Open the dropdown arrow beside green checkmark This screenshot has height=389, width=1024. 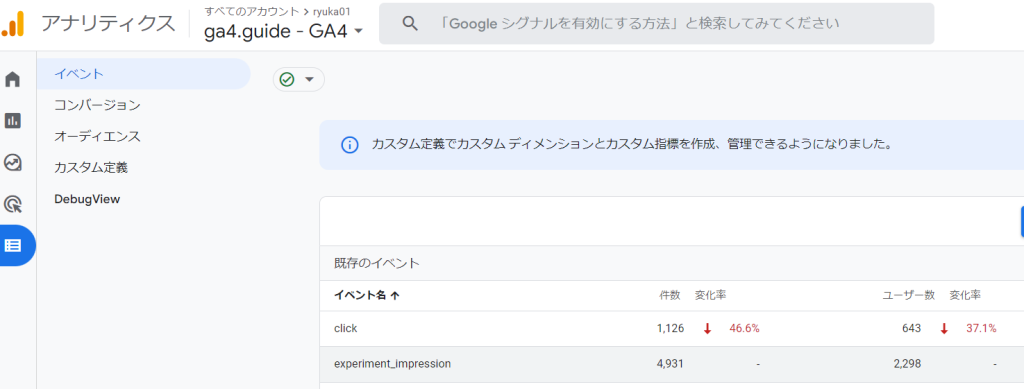click(x=310, y=80)
